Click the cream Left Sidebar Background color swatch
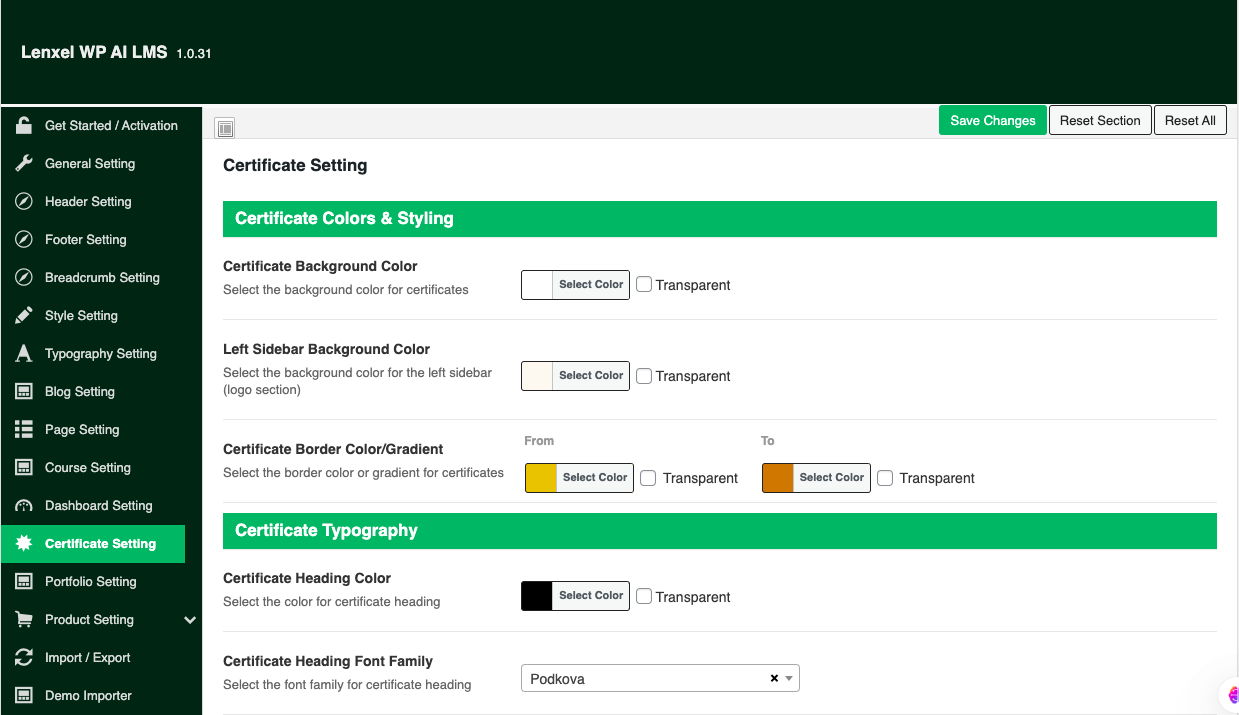 coord(537,376)
